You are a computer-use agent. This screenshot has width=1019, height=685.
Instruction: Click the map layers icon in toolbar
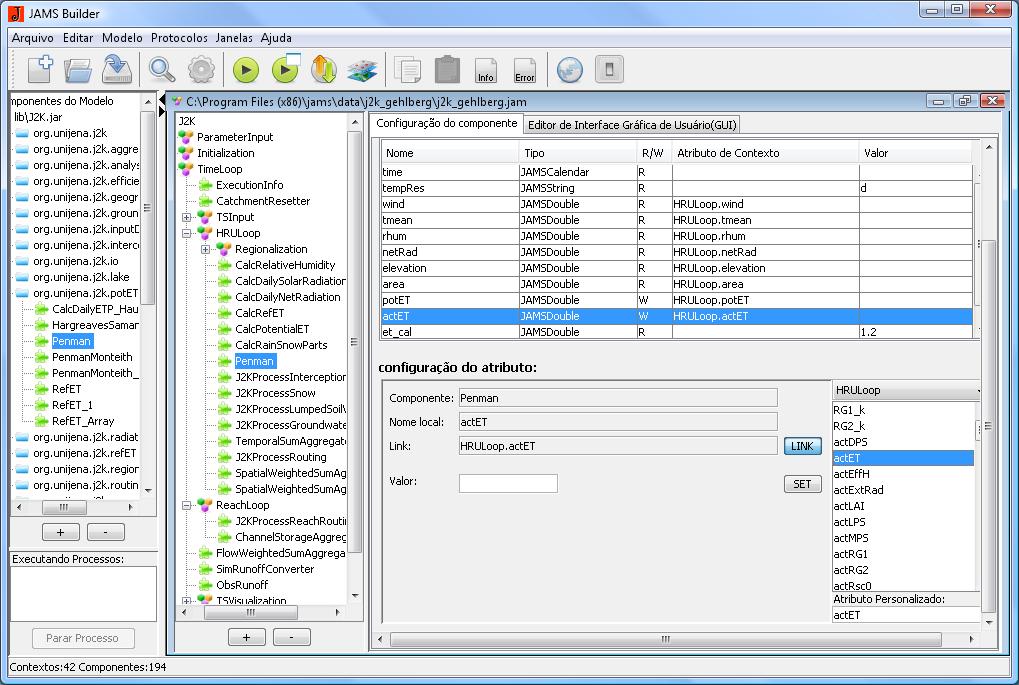361,70
